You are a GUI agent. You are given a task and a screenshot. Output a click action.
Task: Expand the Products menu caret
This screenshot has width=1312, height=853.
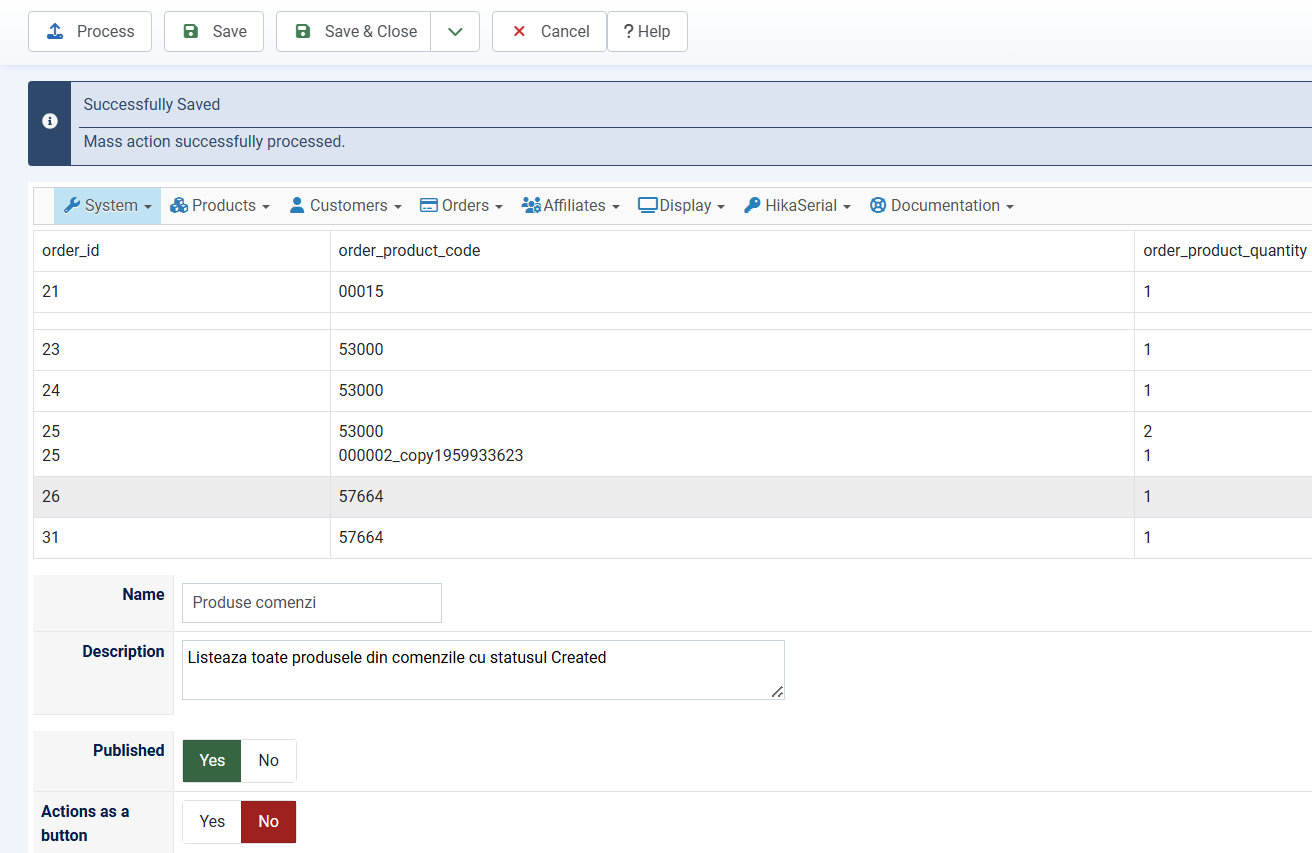pos(266,207)
